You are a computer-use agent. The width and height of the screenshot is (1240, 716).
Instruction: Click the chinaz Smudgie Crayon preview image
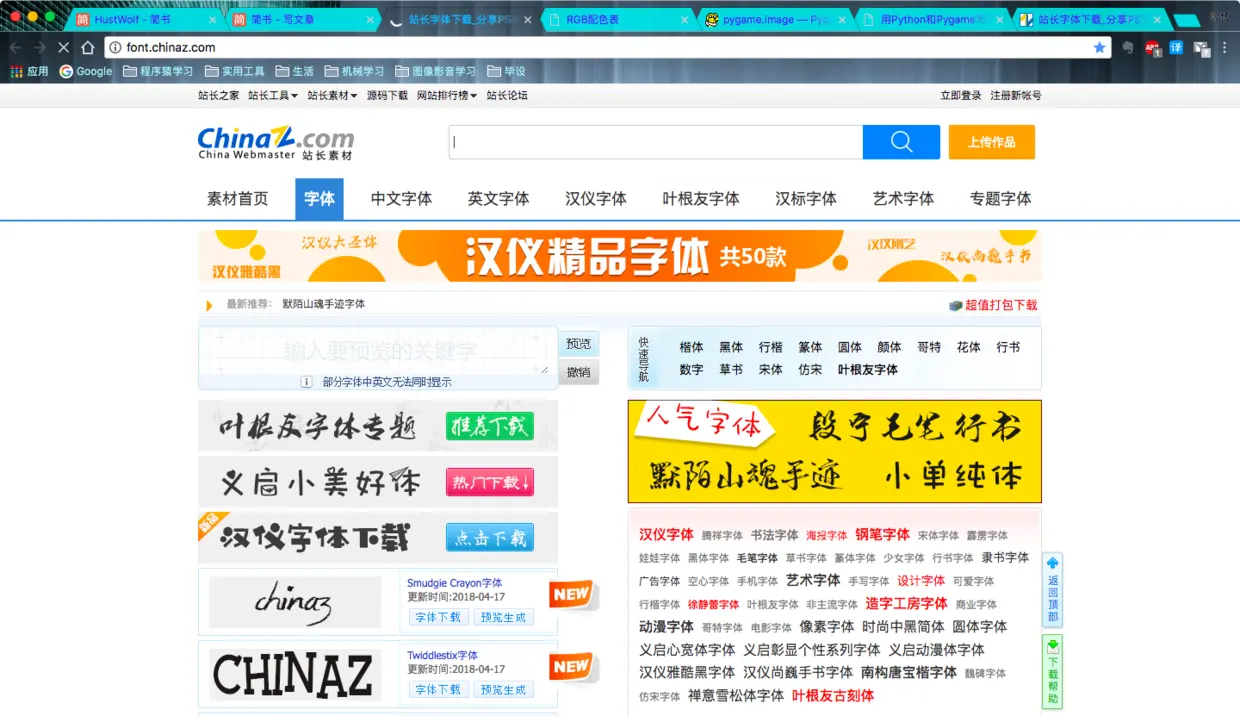coord(295,602)
